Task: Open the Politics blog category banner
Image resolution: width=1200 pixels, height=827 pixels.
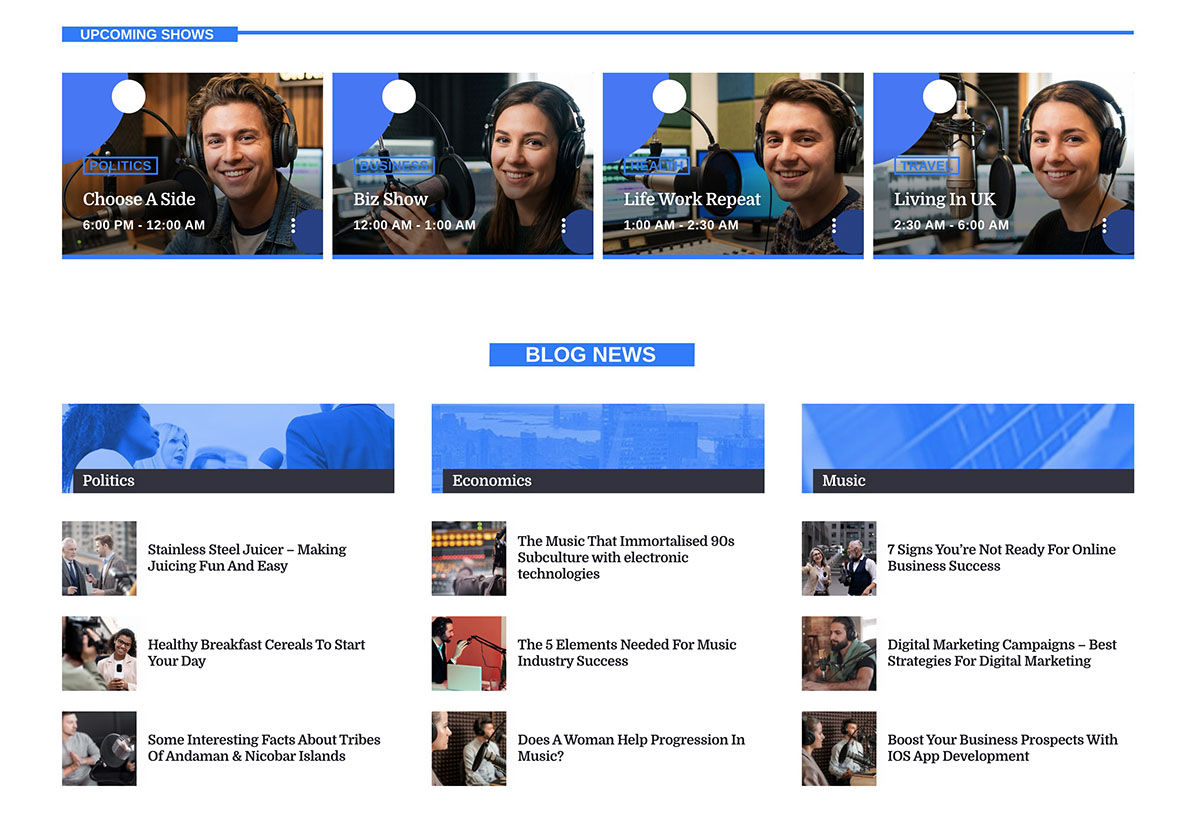Action: coord(228,448)
